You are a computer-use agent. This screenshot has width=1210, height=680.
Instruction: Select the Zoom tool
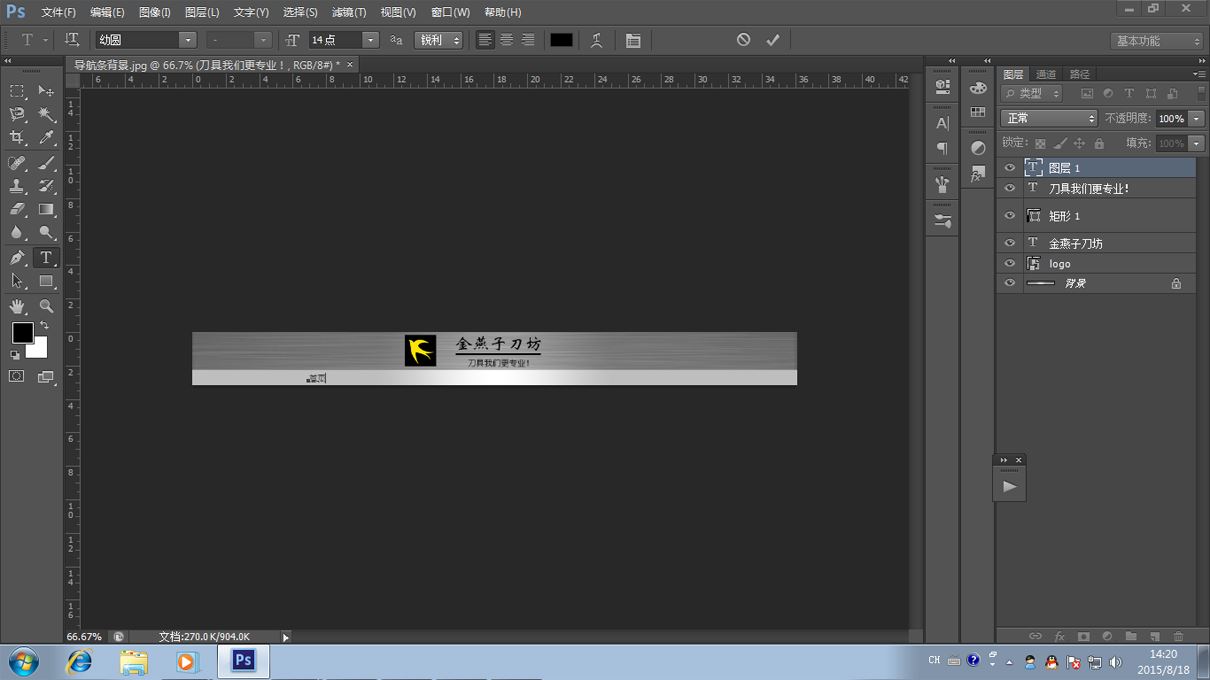coord(46,306)
